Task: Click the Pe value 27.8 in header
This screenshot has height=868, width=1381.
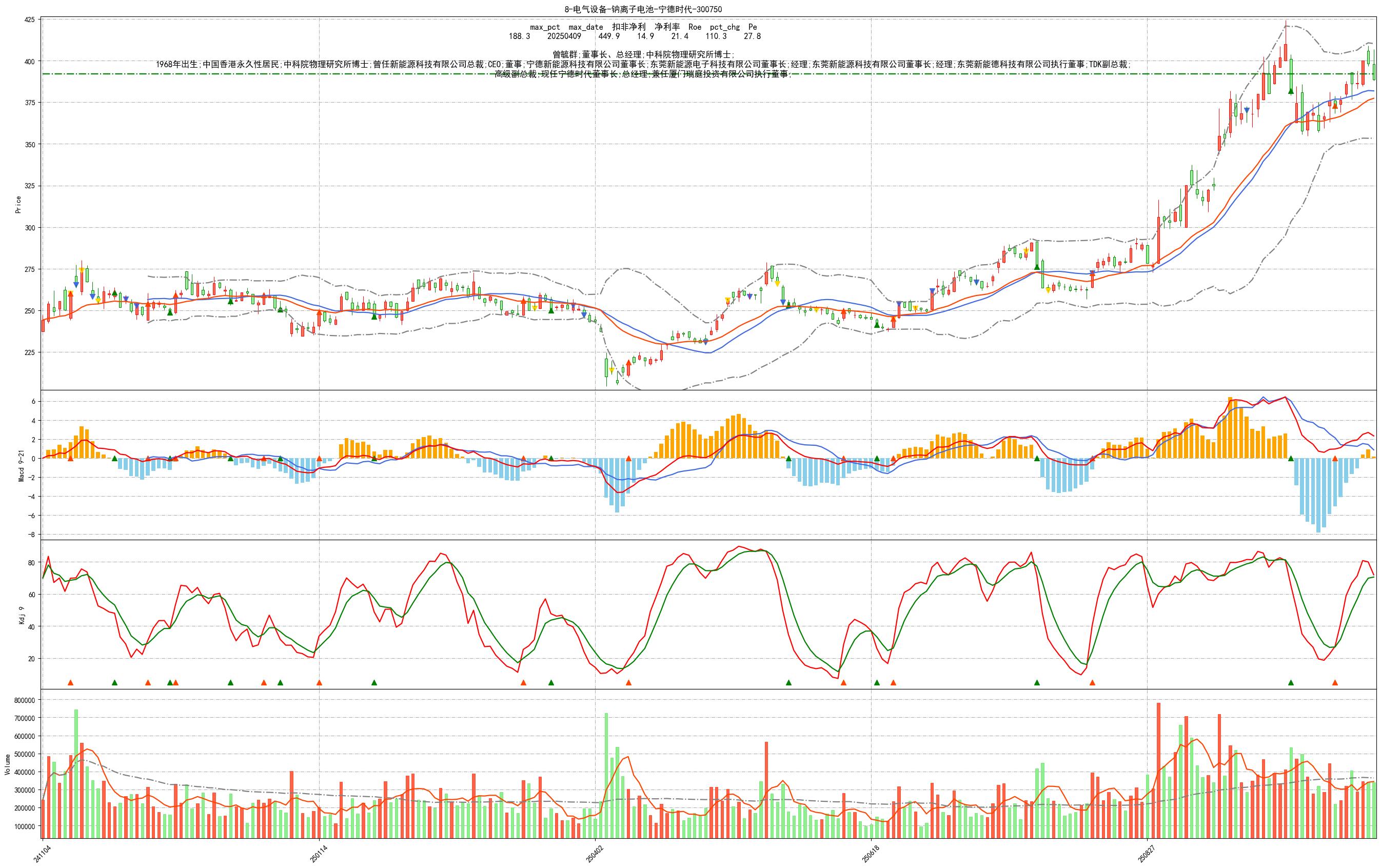Action: click(752, 36)
